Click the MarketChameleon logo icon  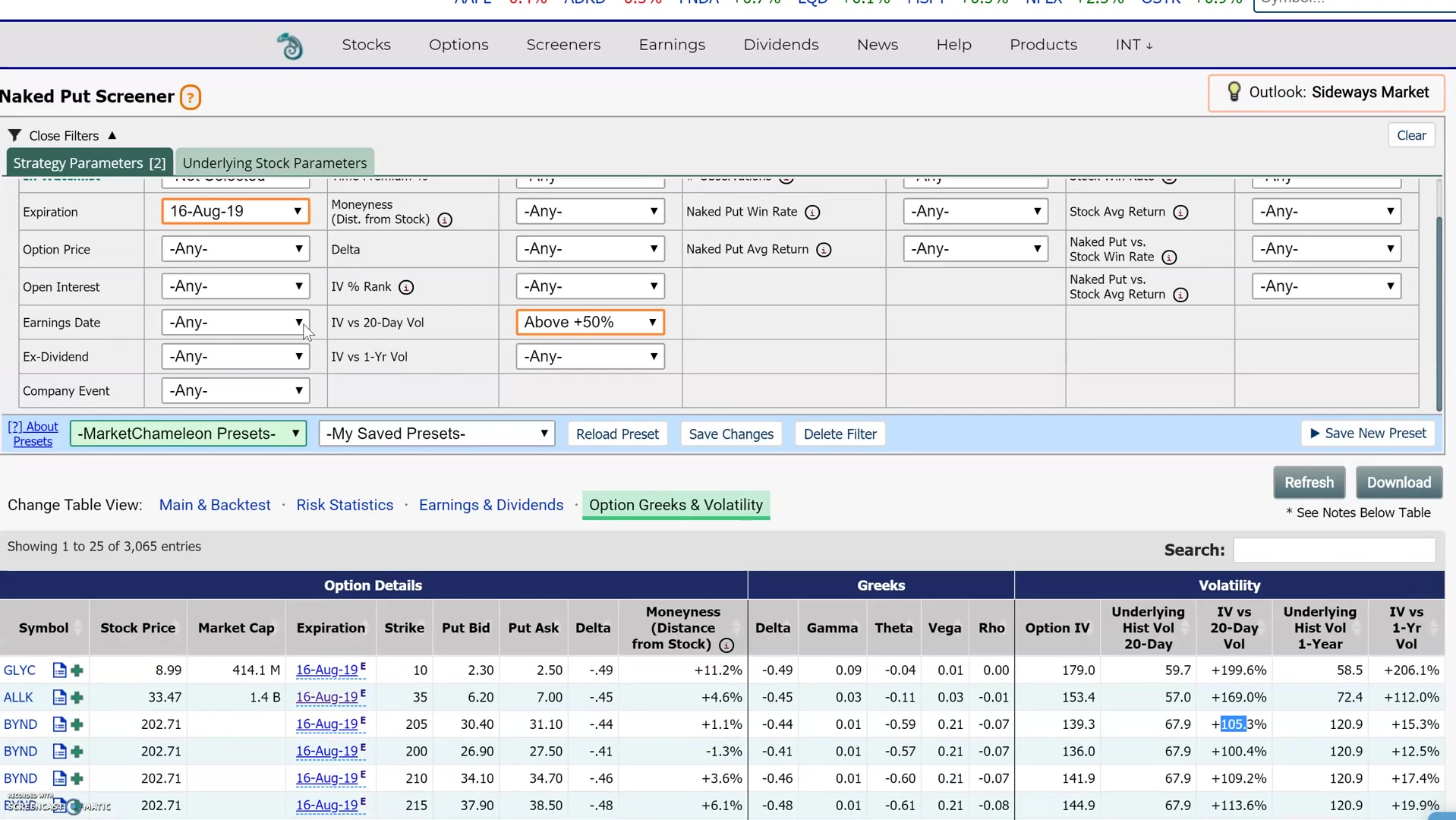(290, 46)
